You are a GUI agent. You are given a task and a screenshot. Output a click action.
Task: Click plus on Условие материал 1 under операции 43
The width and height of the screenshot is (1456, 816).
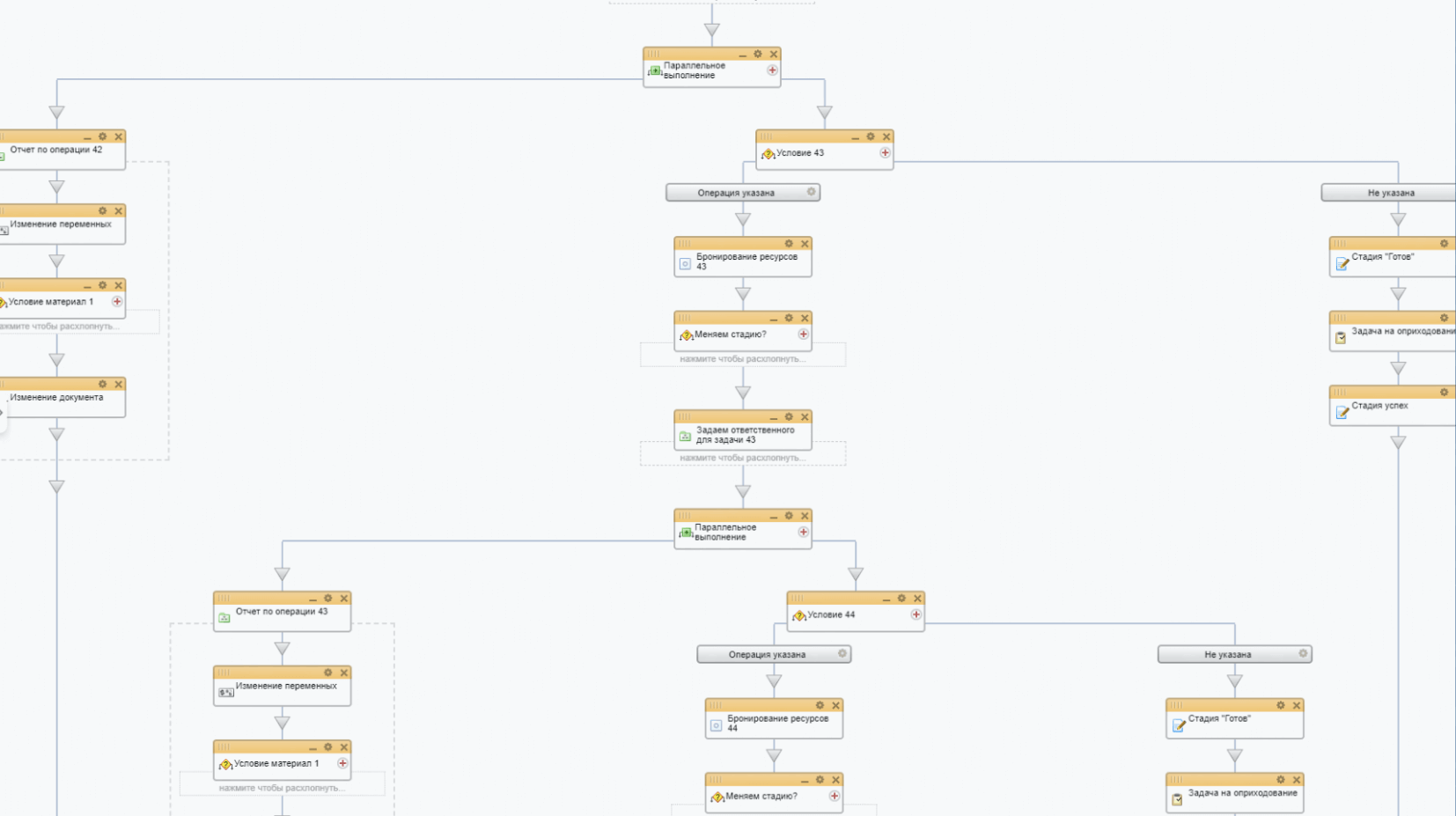[x=342, y=763]
